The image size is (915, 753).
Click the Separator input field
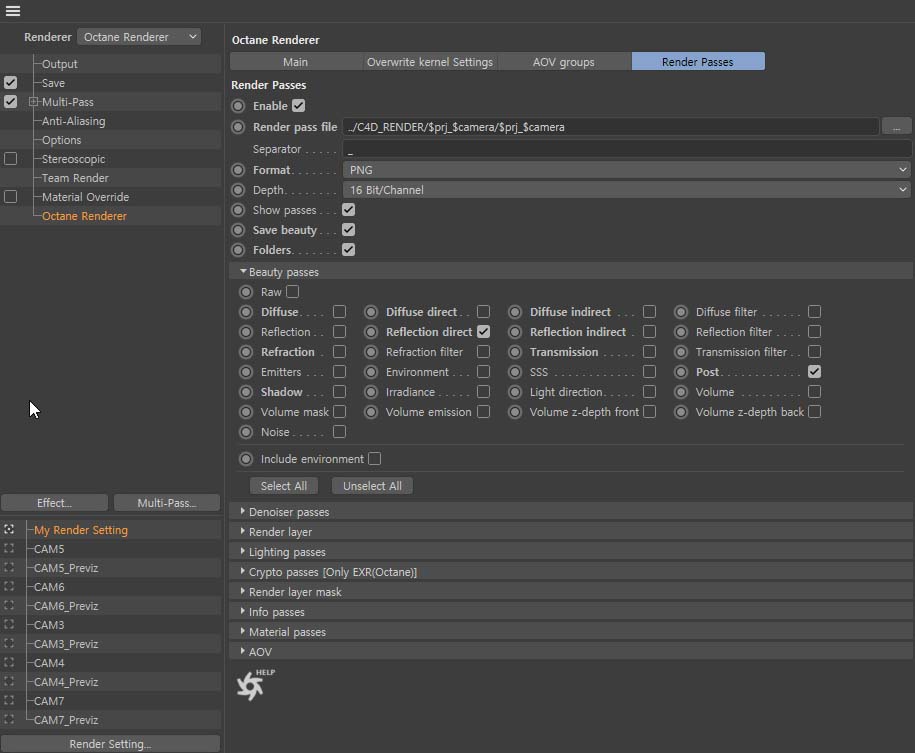pos(627,149)
